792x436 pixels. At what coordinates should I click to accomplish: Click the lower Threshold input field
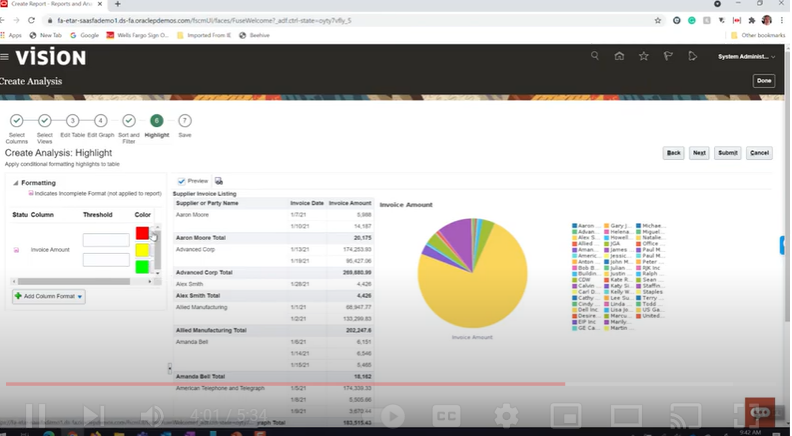pos(106,260)
